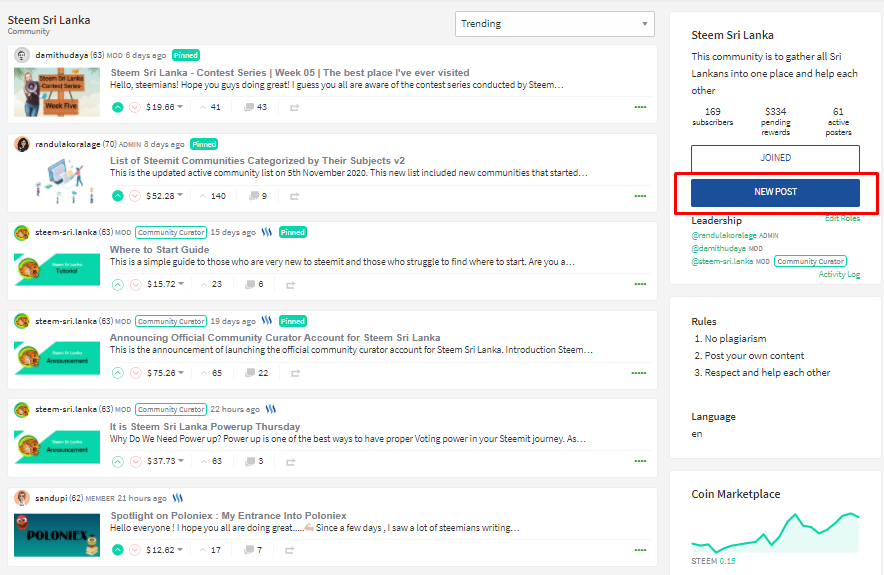Open Announcing Official Community Curator Account post
Image resolution: width=884 pixels, height=575 pixels.
[275, 338]
